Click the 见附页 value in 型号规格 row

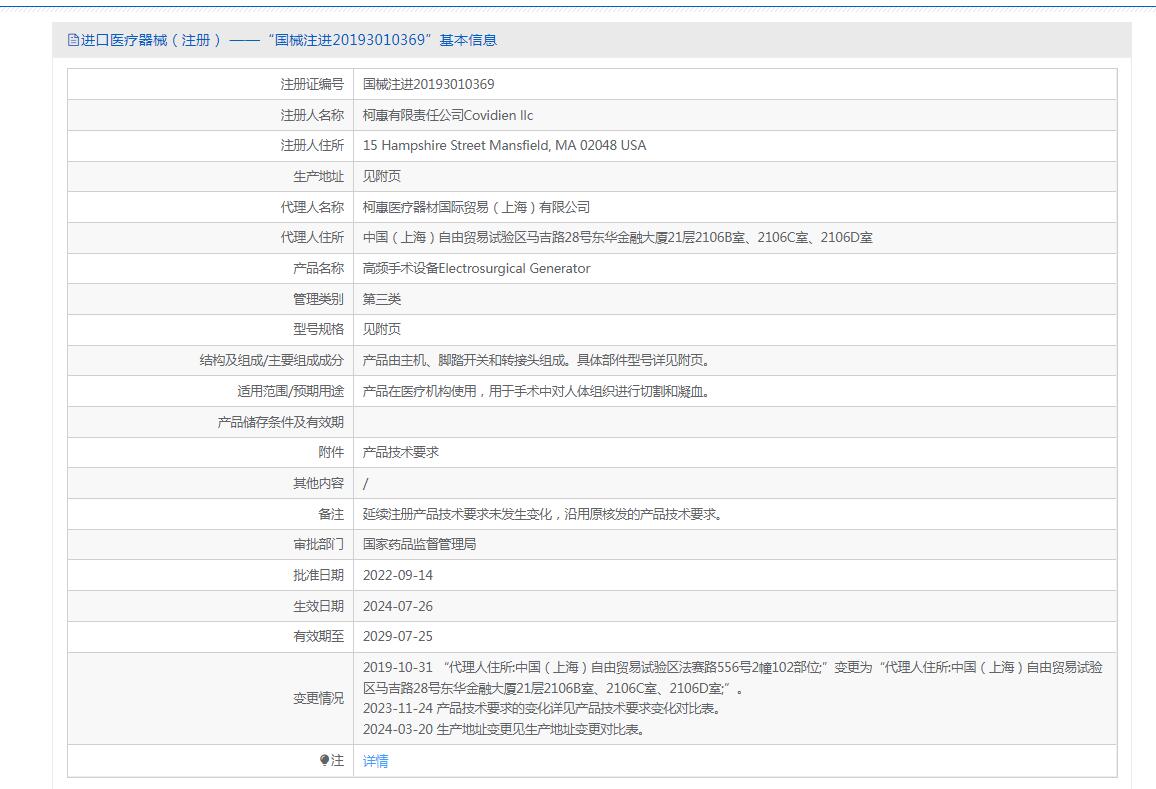coord(382,329)
